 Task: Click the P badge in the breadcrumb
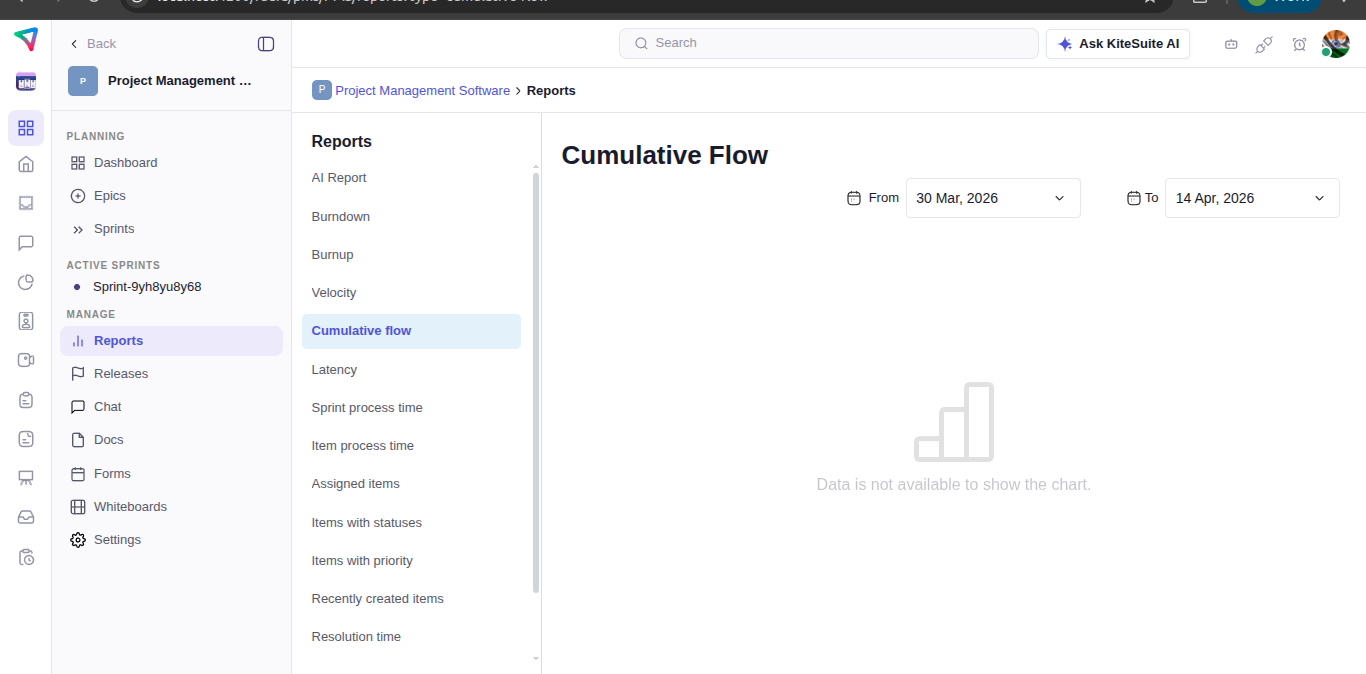[322, 90]
